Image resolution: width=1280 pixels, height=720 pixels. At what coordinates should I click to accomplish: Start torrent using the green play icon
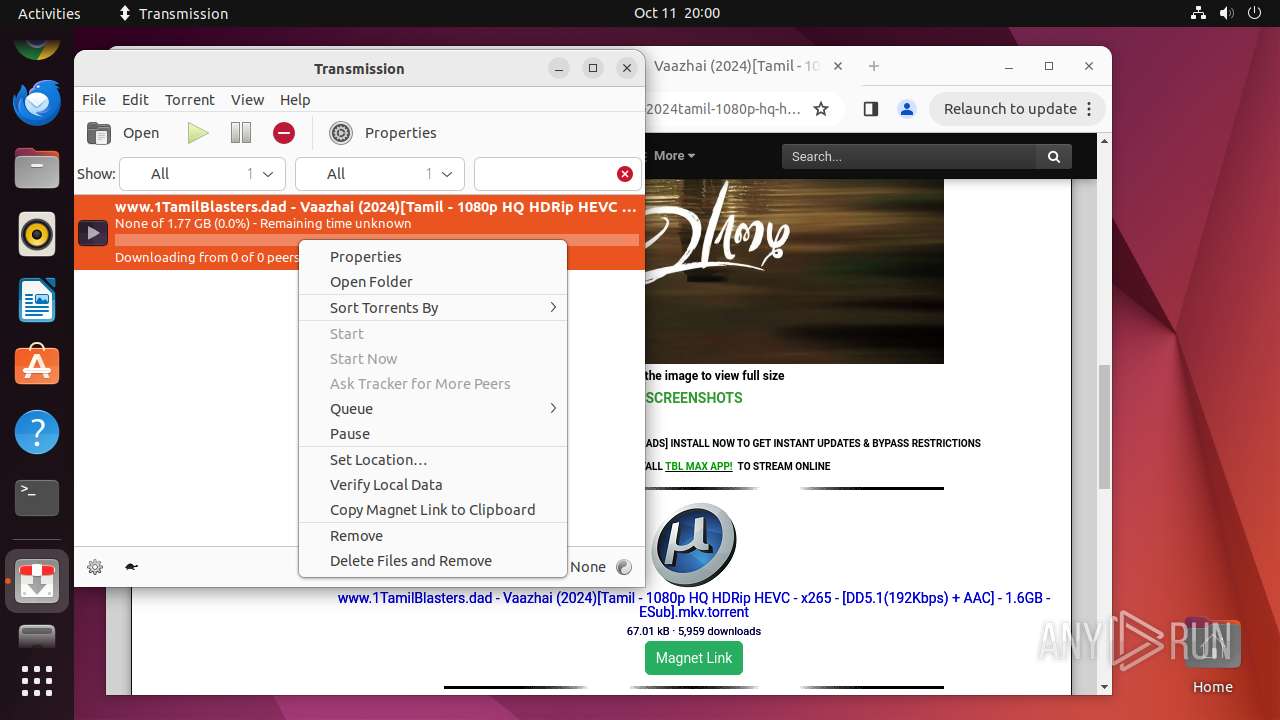point(198,133)
